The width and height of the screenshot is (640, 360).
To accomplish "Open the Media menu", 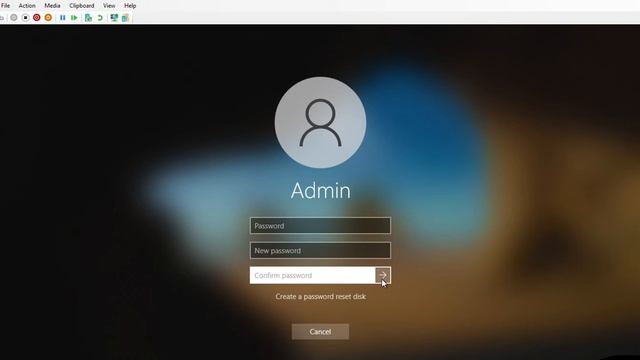I will pos(52,6).
